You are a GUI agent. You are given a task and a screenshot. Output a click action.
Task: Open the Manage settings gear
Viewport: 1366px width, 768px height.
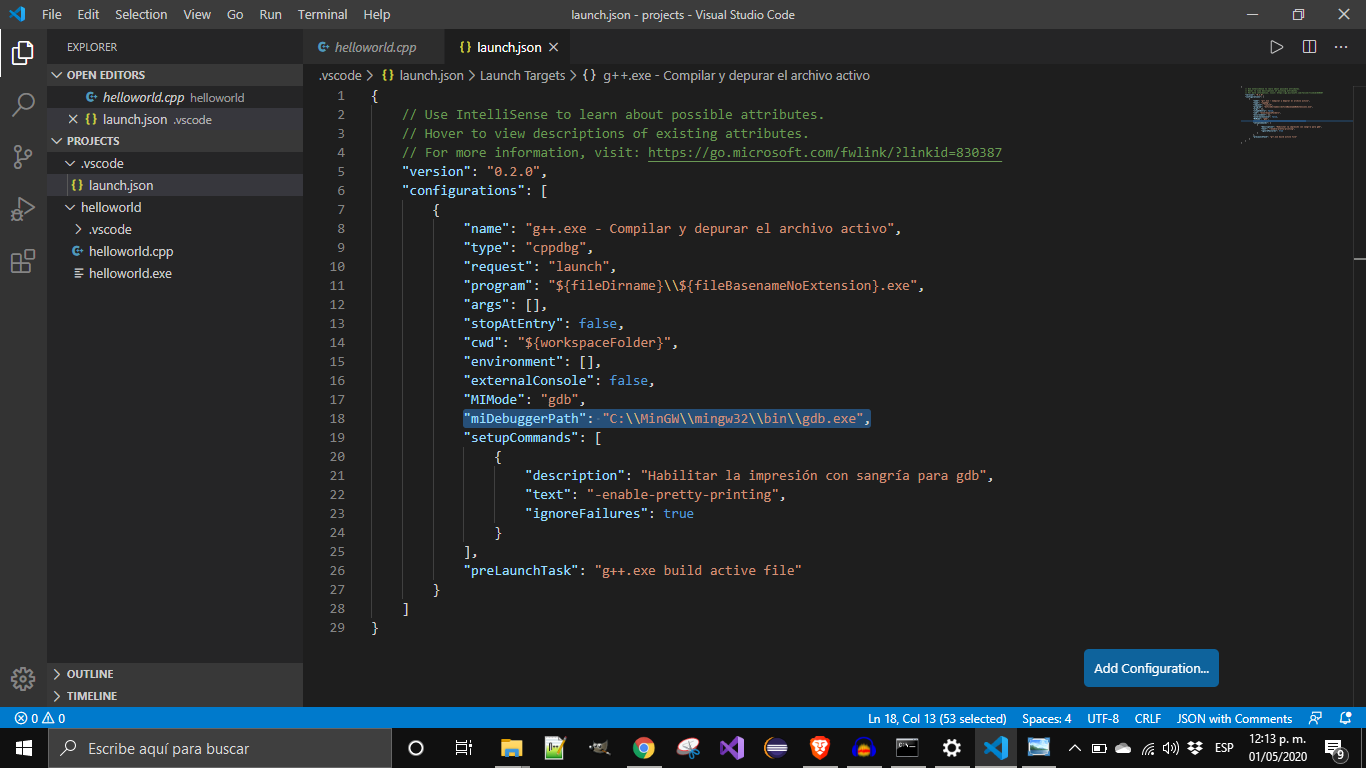tap(22, 677)
